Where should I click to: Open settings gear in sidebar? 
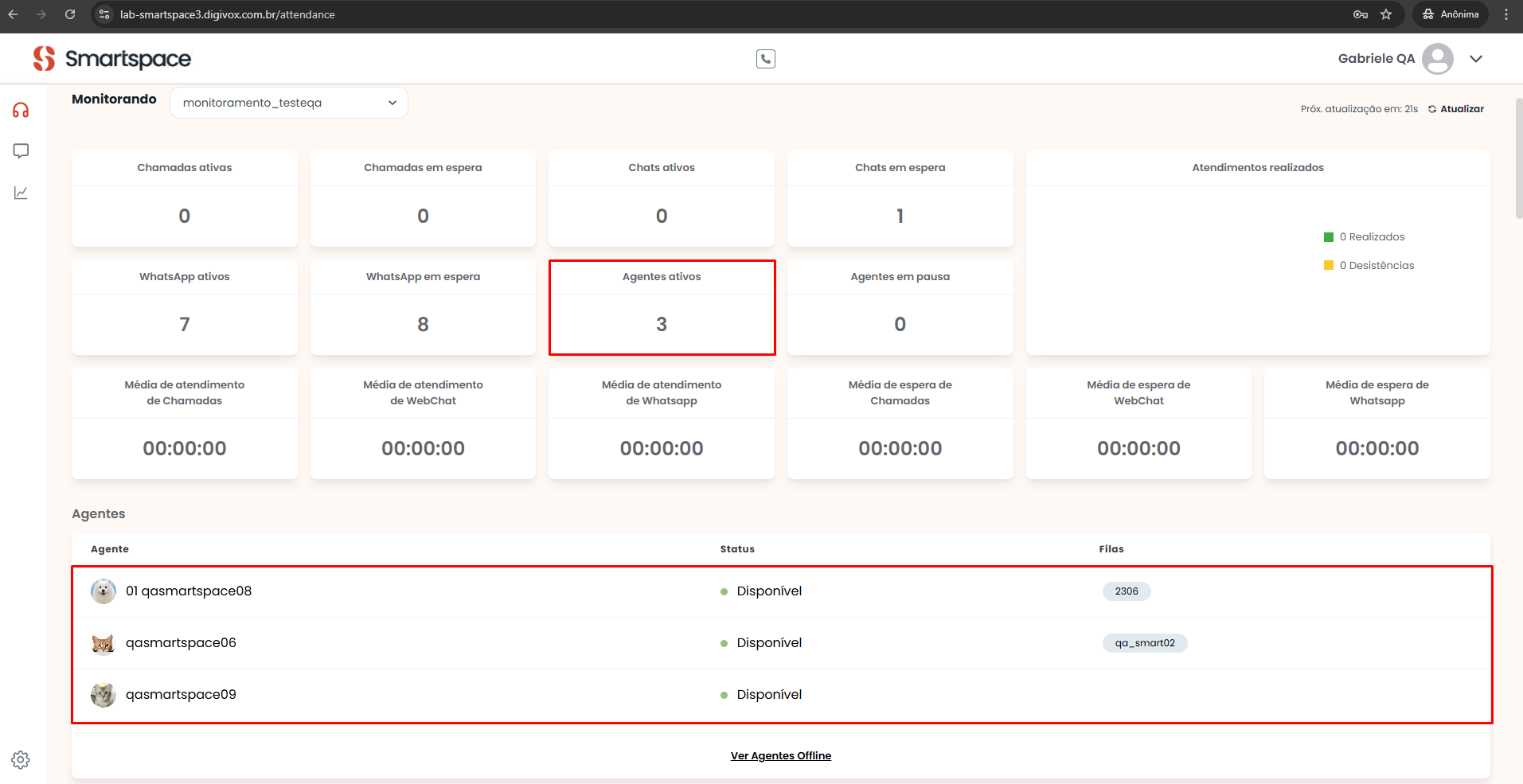click(x=21, y=760)
